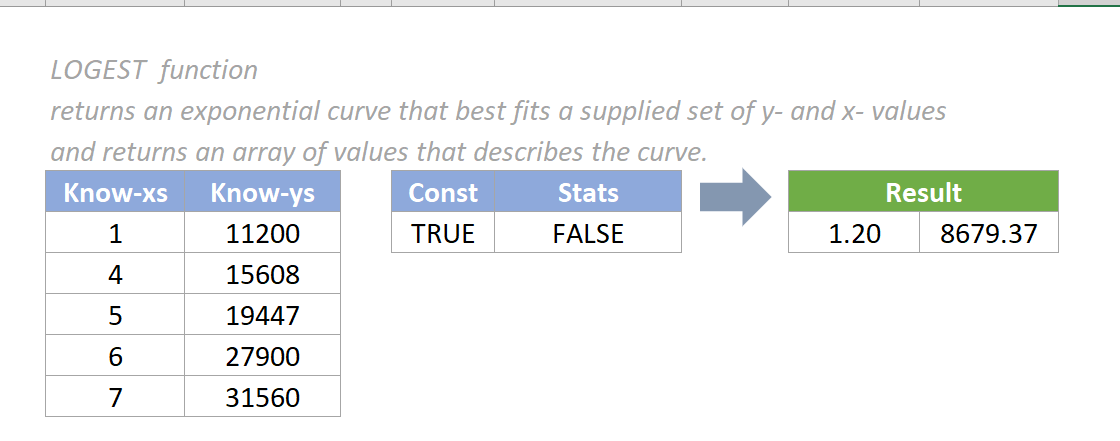This screenshot has width=1120, height=441.
Task: Select the Know-xs header cell
Action: point(115,193)
